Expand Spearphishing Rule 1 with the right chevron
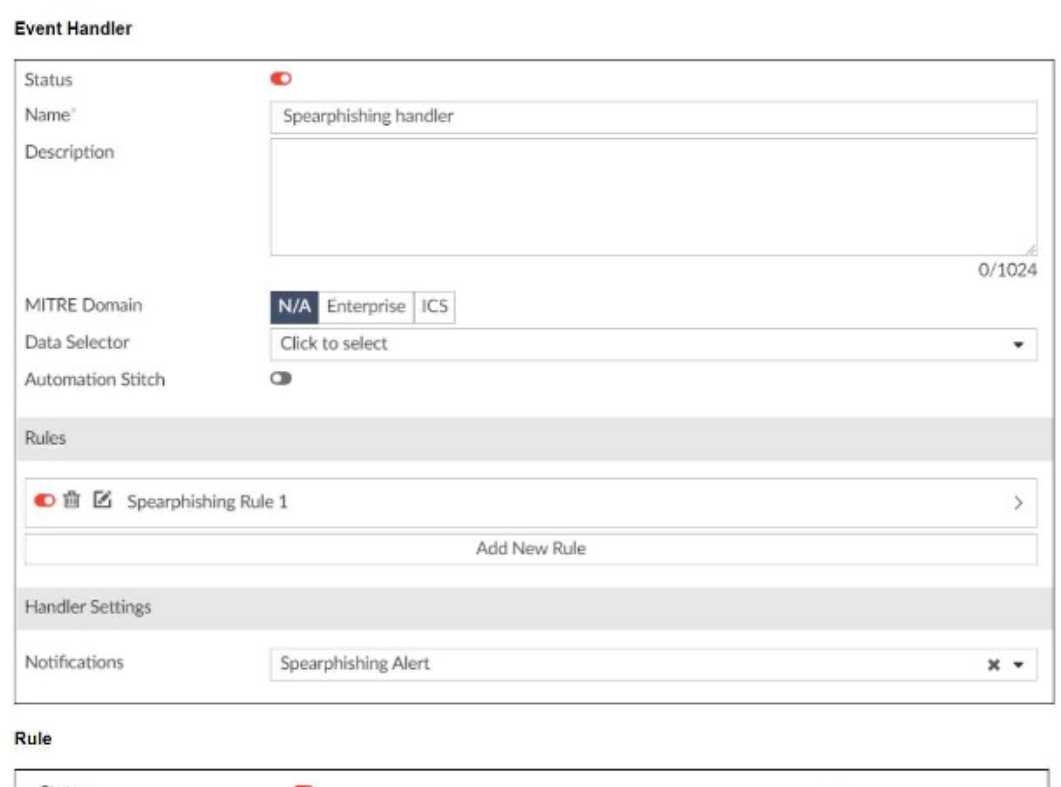The height and width of the screenshot is (787, 1061). click(x=1018, y=503)
